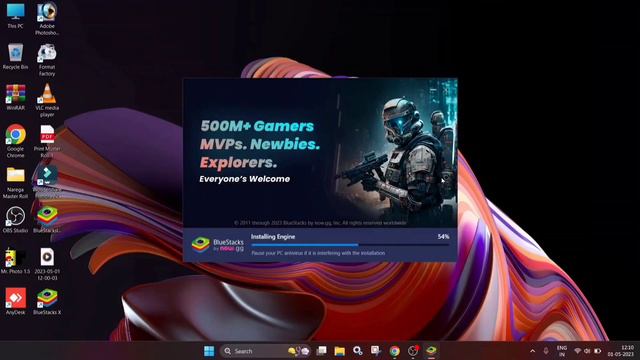
Task: Open the Snipping Tool on the taskbar
Action: point(376,351)
